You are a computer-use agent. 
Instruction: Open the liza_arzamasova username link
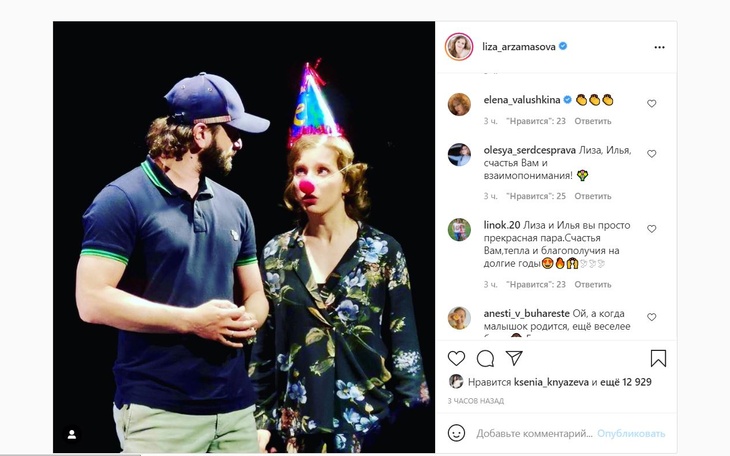pos(518,46)
